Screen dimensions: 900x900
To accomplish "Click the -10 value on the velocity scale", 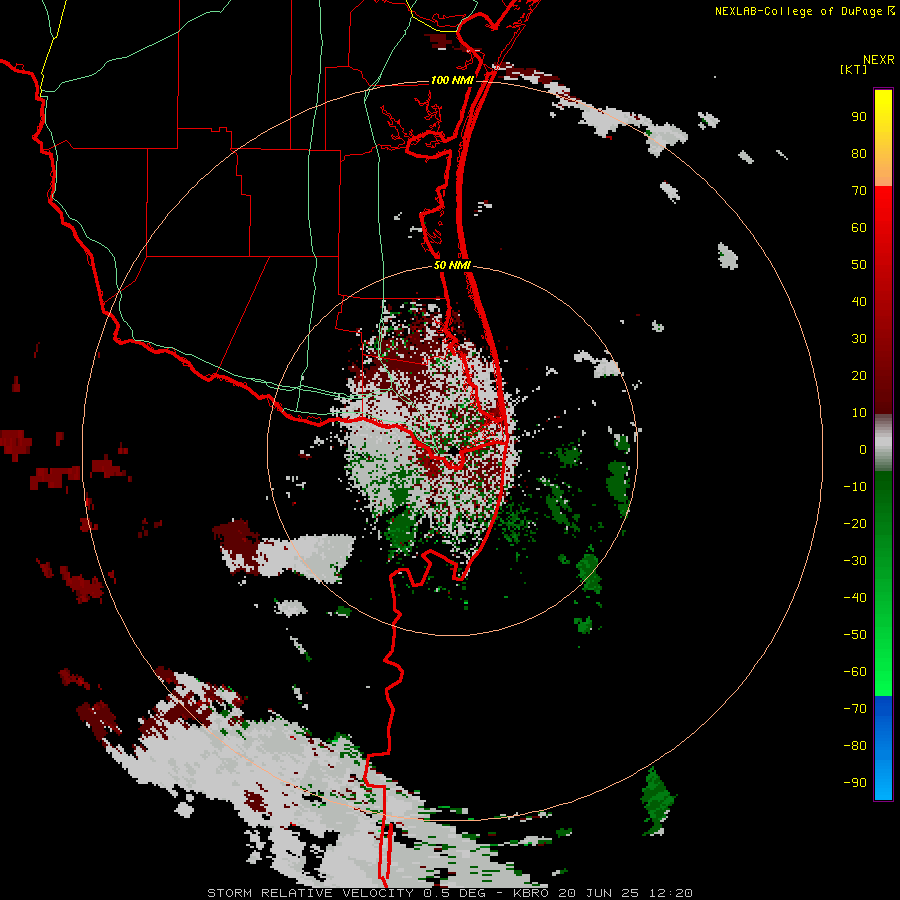I will click(x=855, y=487).
